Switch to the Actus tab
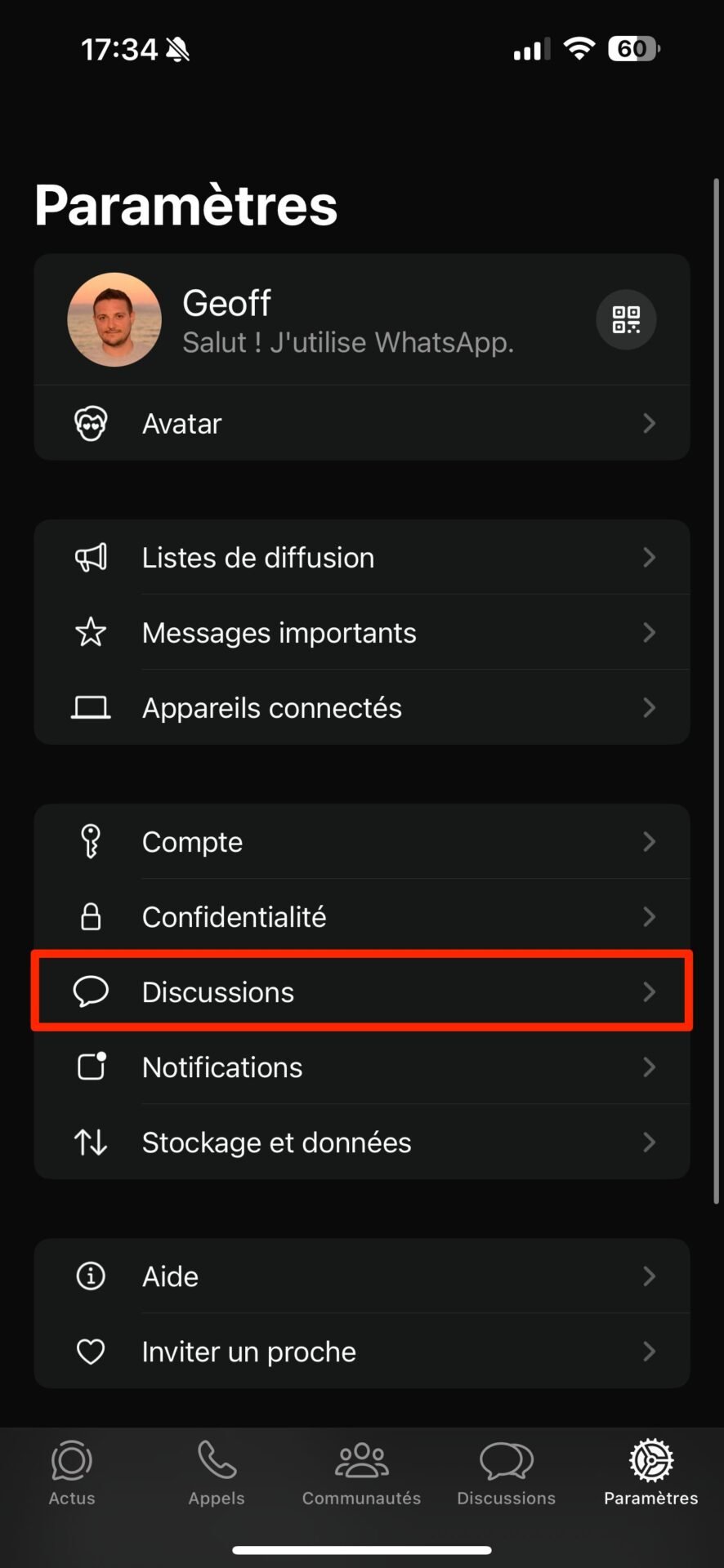724x1568 pixels. (x=72, y=1473)
